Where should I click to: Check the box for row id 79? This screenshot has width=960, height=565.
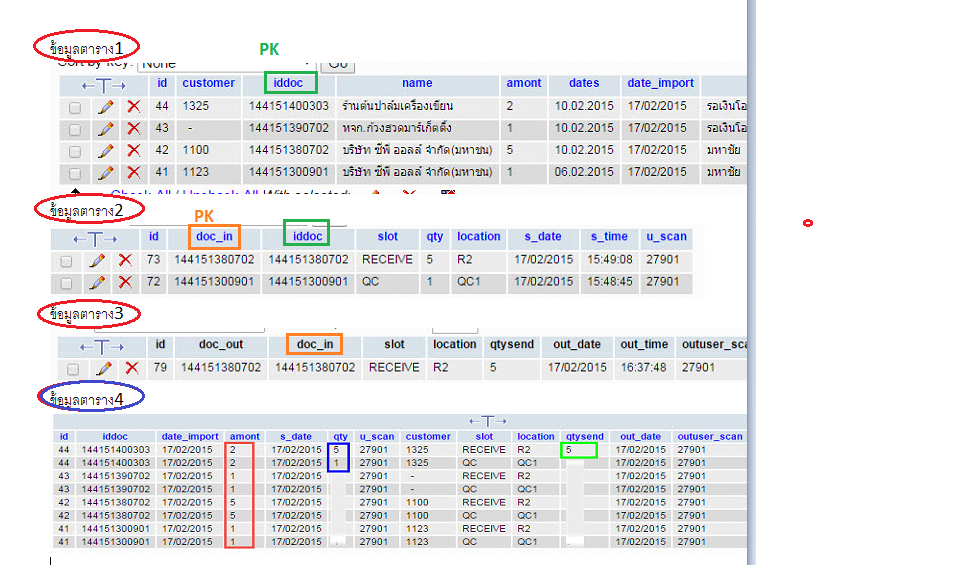pos(74,369)
